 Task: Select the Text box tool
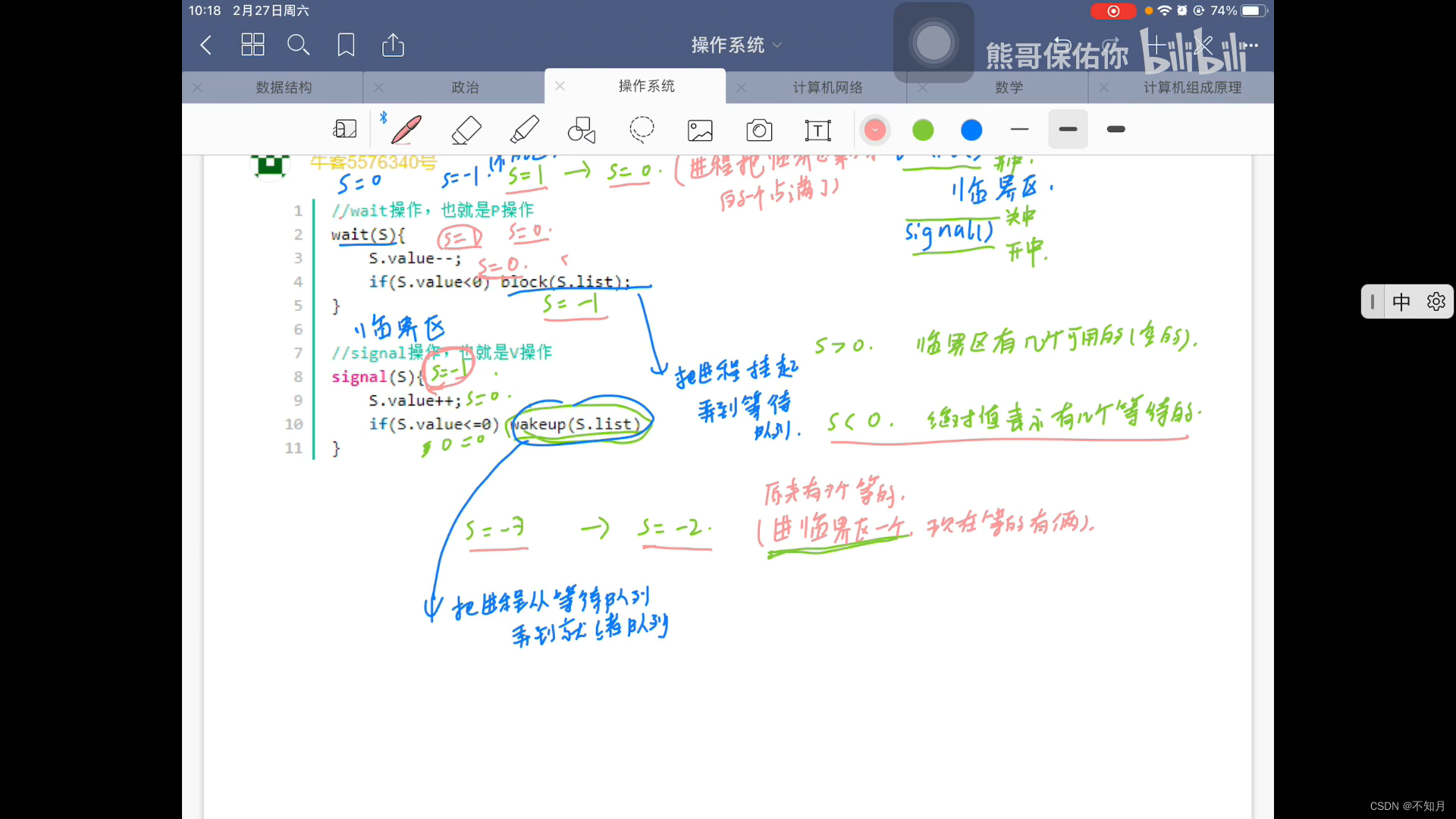818,130
